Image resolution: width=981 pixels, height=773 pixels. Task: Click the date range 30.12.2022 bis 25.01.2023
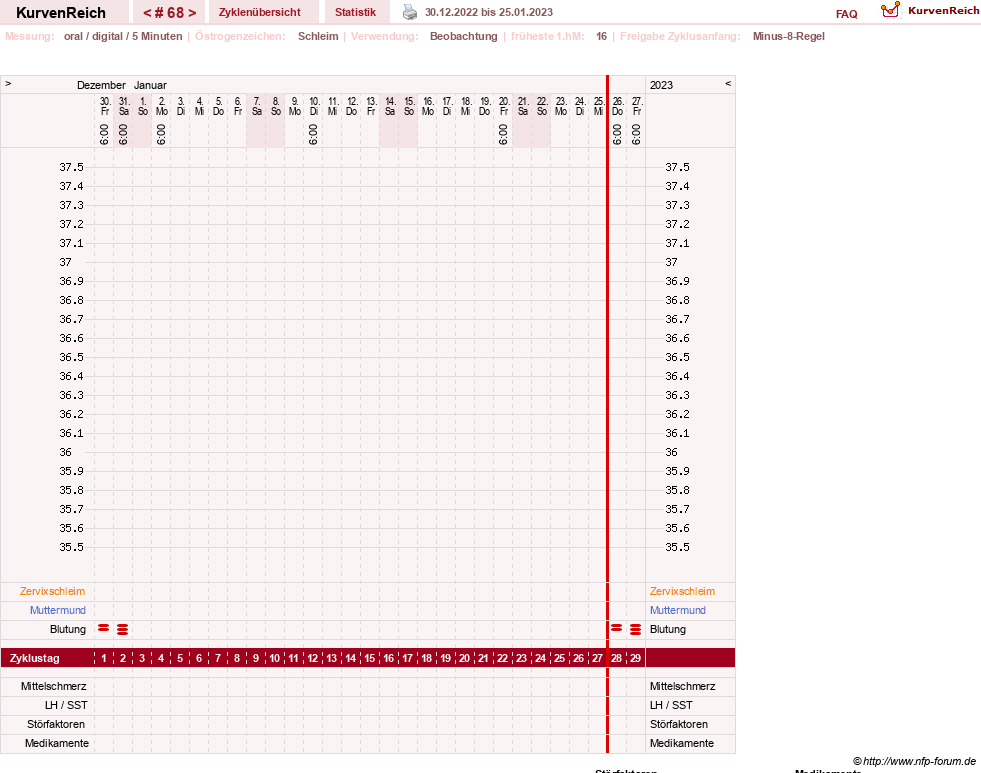[x=489, y=12]
